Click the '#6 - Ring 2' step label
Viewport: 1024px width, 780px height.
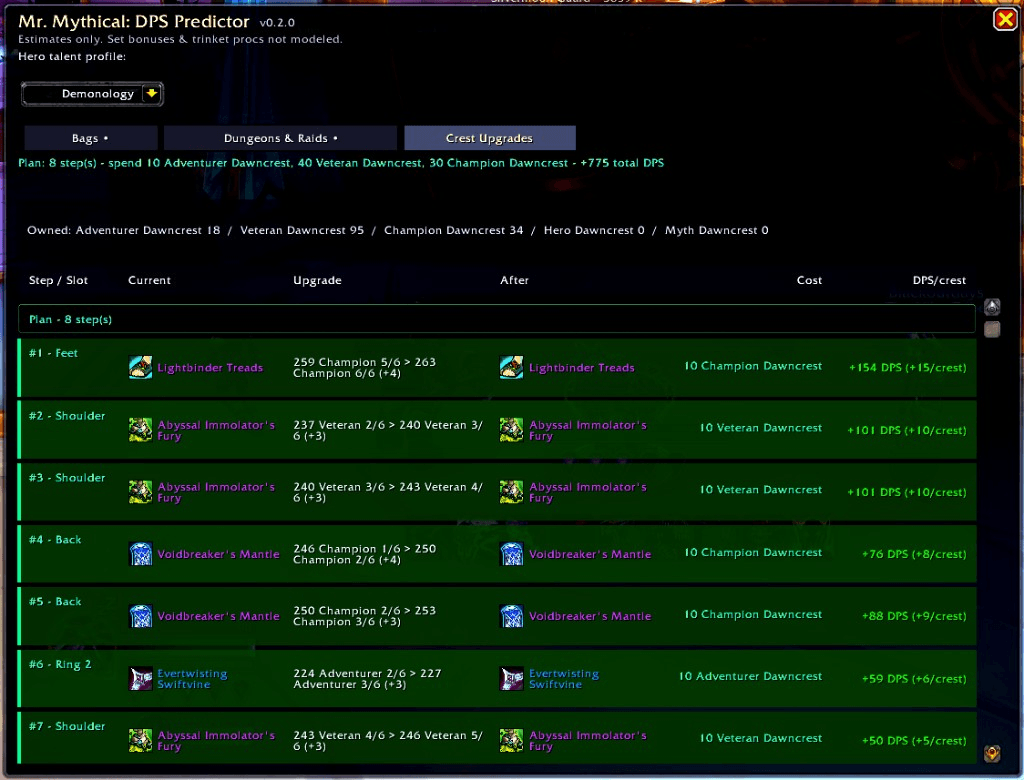click(x=60, y=664)
